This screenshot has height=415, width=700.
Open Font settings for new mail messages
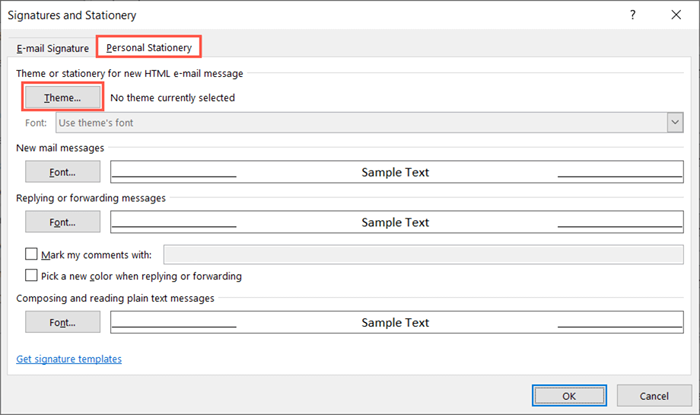pyautogui.click(x=62, y=172)
